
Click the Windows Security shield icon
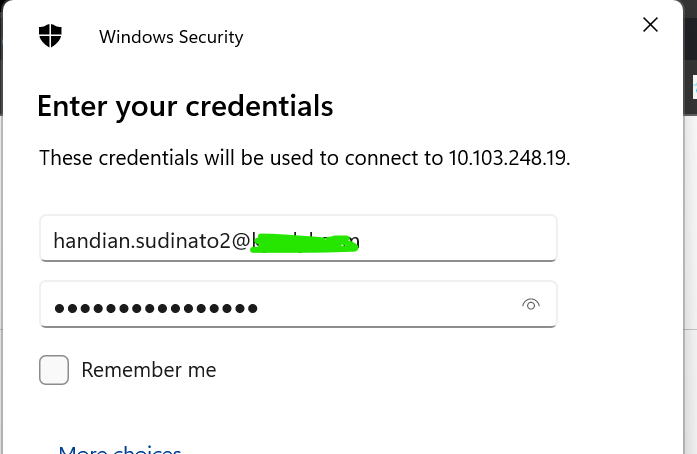pos(50,36)
